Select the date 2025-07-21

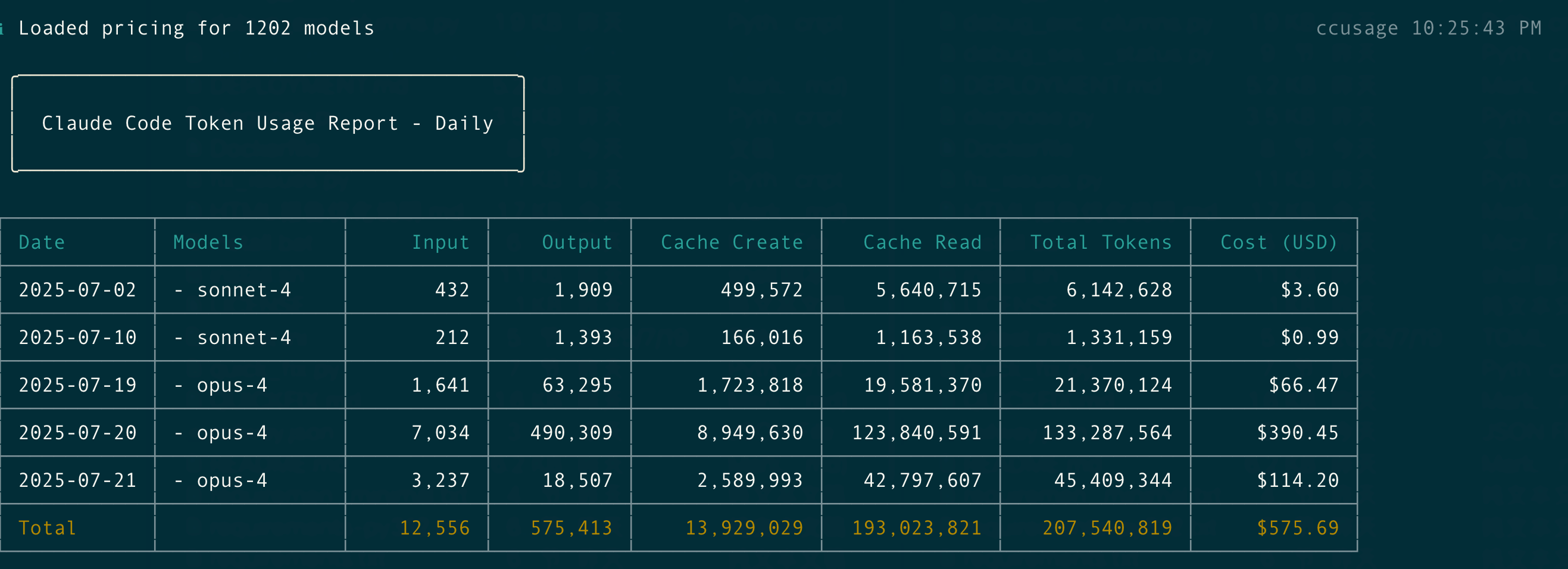(77, 480)
